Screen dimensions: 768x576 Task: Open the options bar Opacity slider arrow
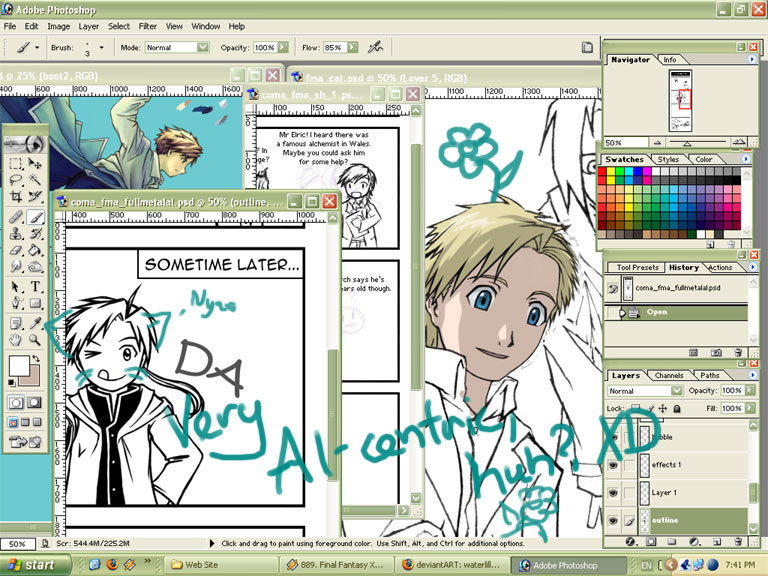click(283, 48)
